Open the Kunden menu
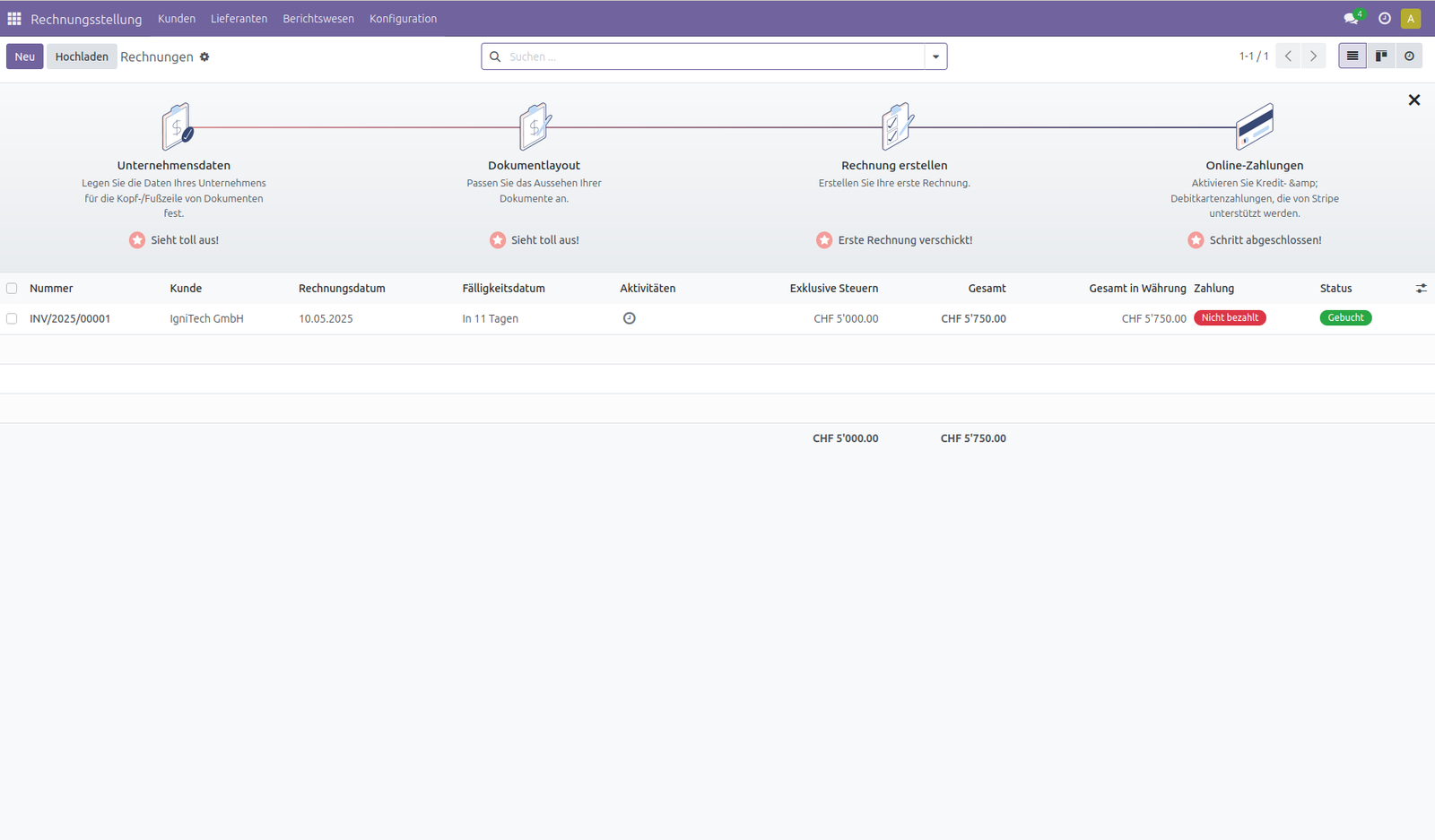 point(177,19)
